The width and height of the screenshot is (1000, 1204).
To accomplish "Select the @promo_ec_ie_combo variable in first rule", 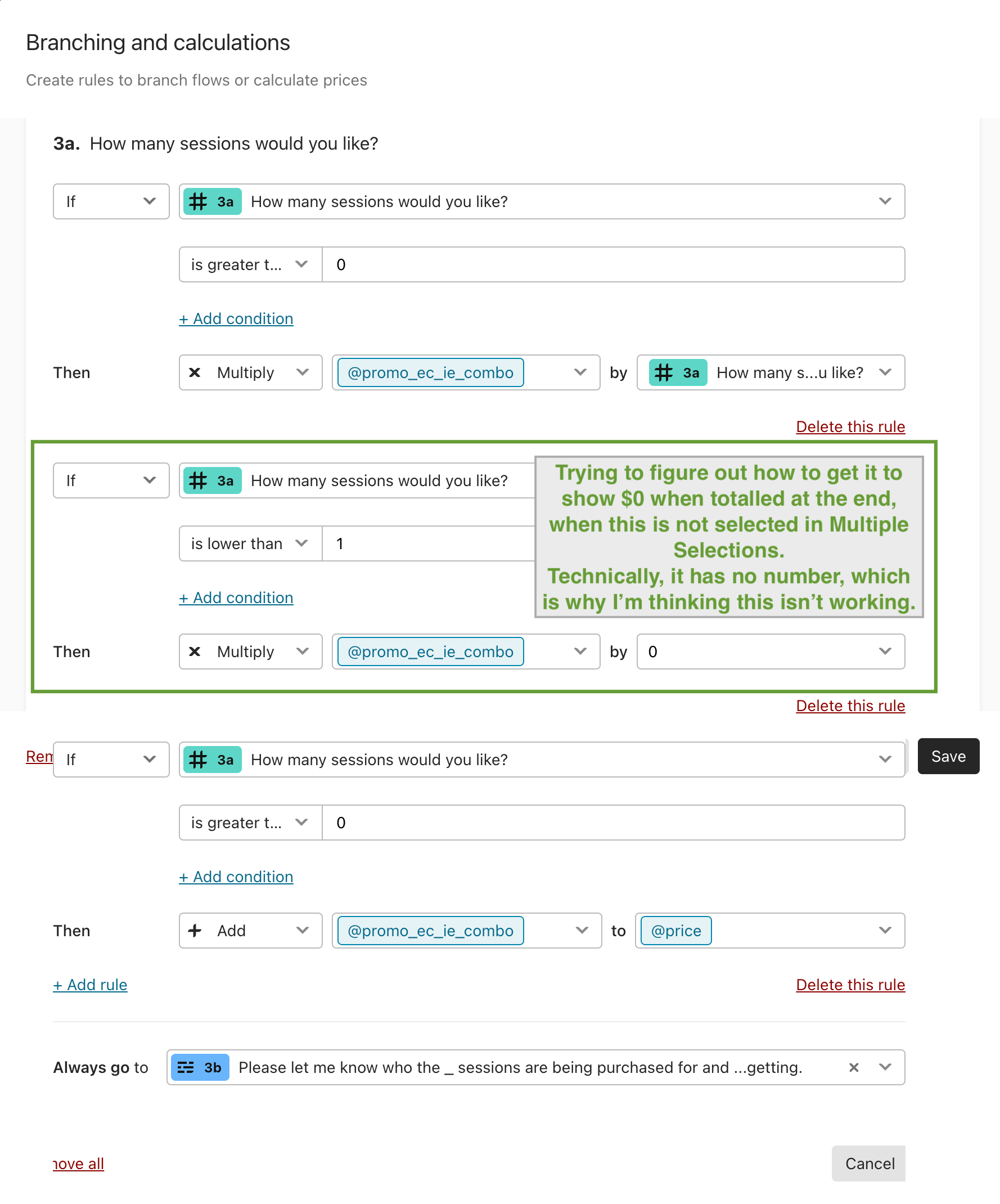I will click(x=430, y=372).
